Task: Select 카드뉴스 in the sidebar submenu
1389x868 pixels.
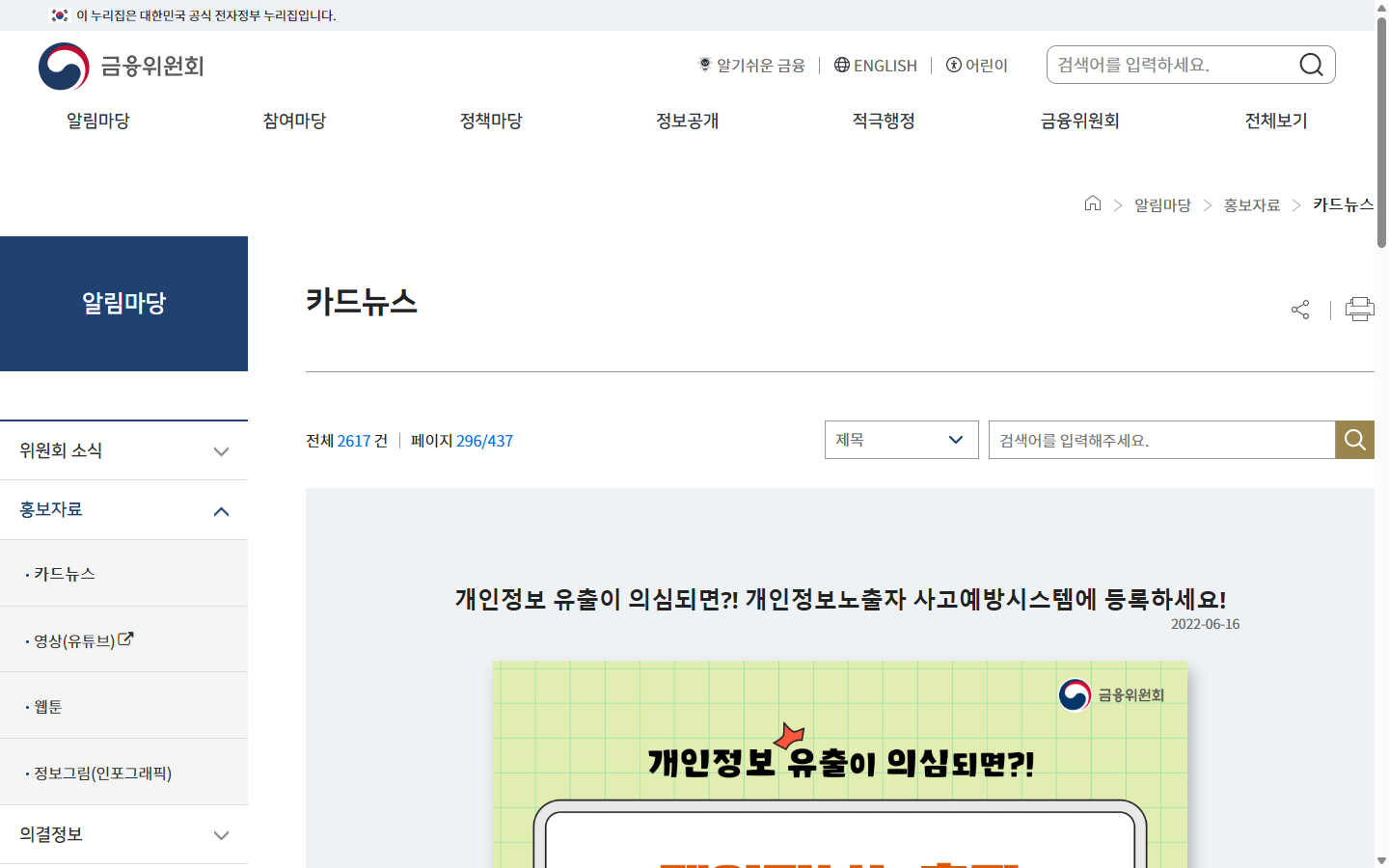Action: [123, 573]
